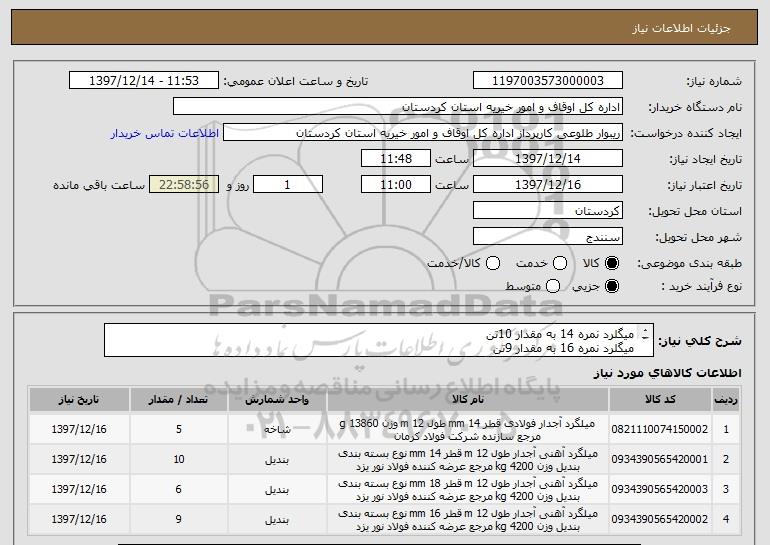This screenshot has width=770, height=545.
Task: Click the remaining days field showing 1
Action: pos(288,185)
